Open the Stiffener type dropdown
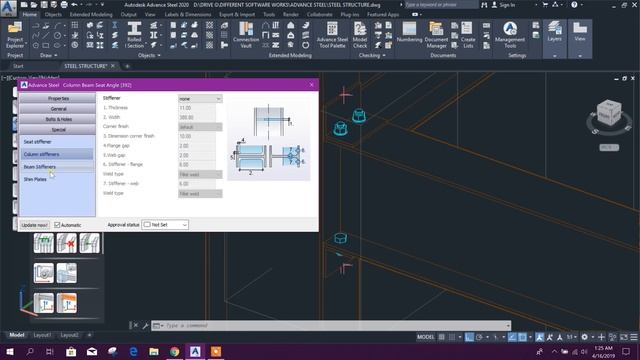Viewport: 640px width, 360px height. click(200, 98)
